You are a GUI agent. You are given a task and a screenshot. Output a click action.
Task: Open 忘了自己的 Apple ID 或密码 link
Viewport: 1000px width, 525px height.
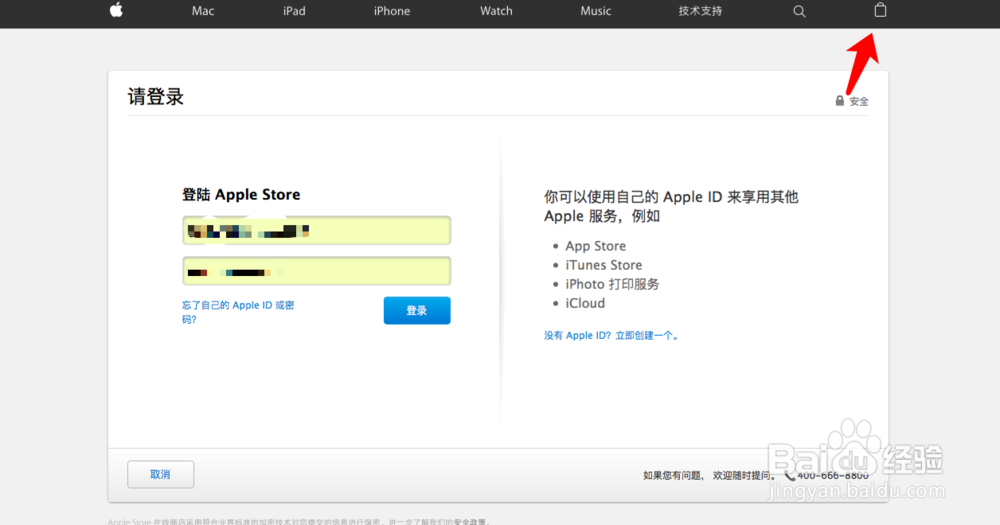point(238,312)
